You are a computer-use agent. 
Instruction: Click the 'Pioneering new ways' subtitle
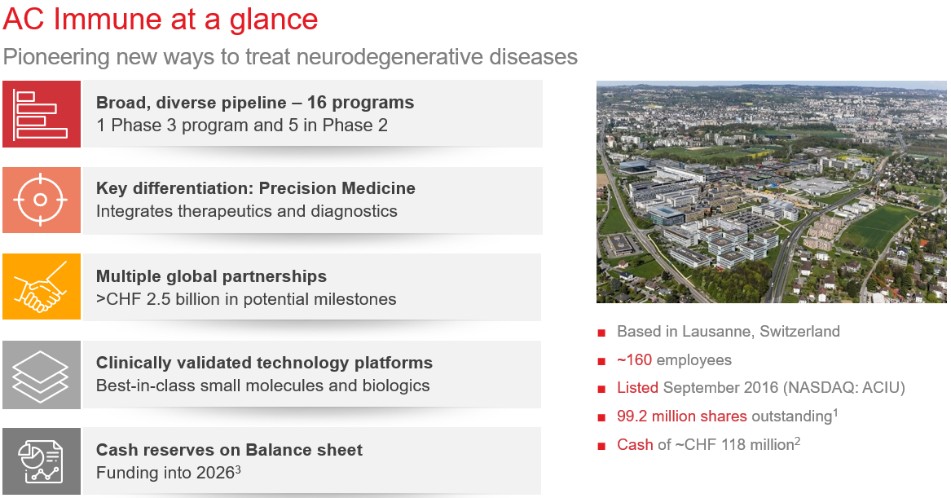[291, 56]
